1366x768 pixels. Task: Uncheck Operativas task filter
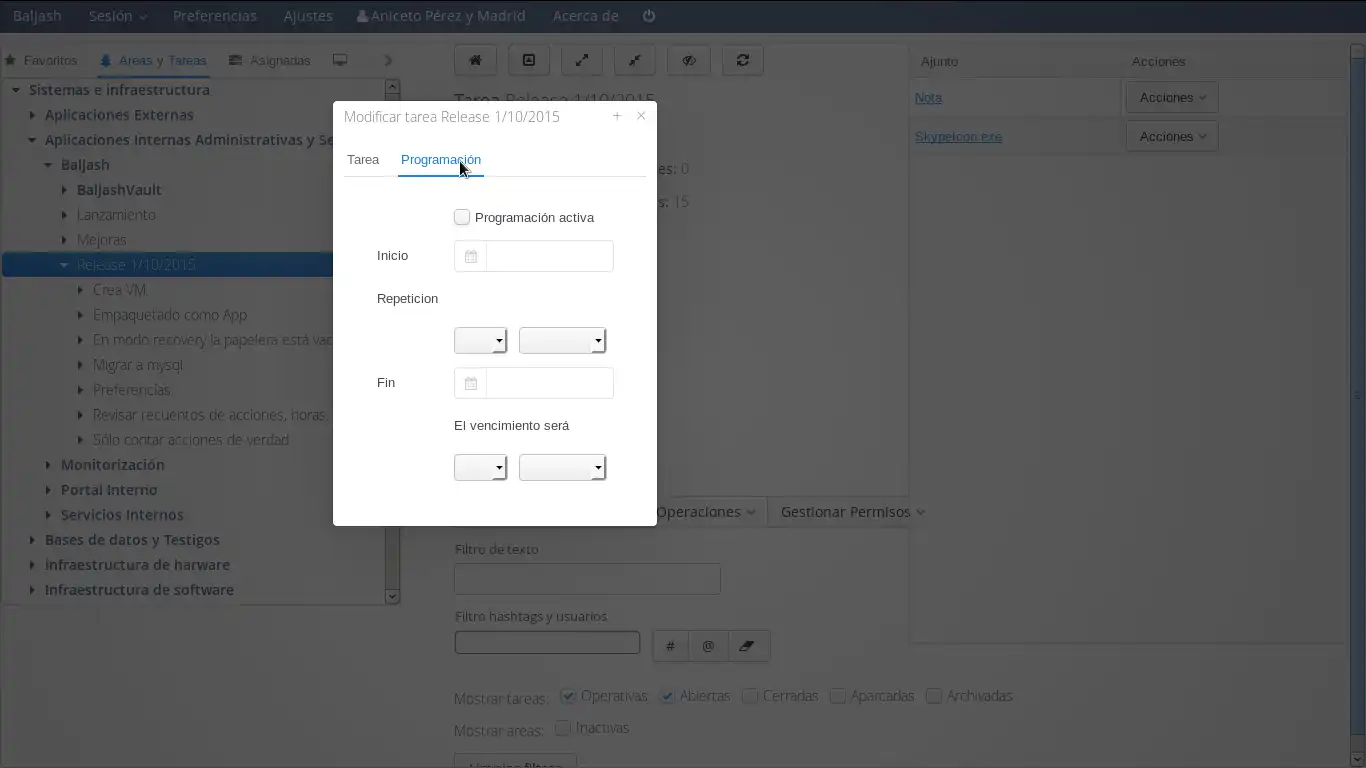[568, 696]
